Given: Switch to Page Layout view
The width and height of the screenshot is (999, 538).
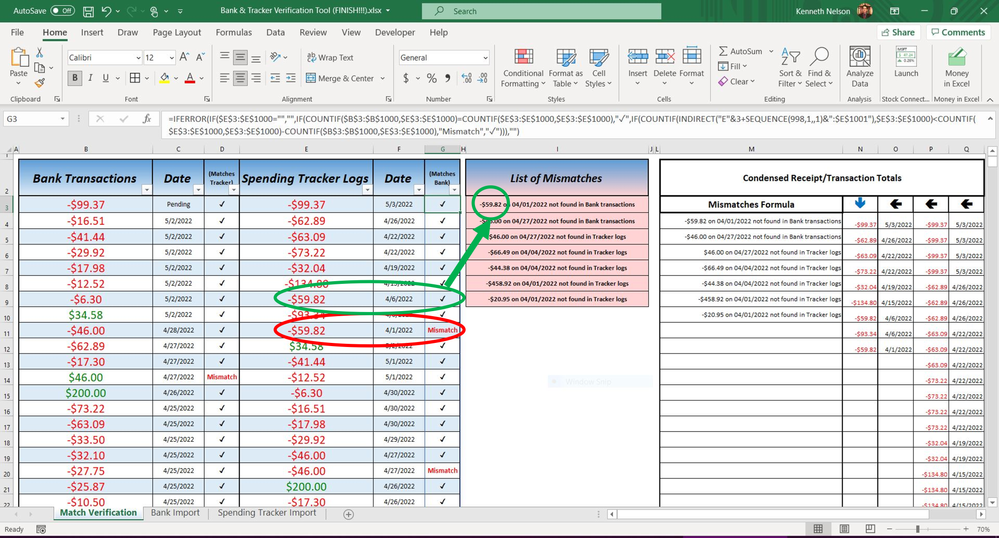Looking at the screenshot, I should pyautogui.click(x=844, y=529).
